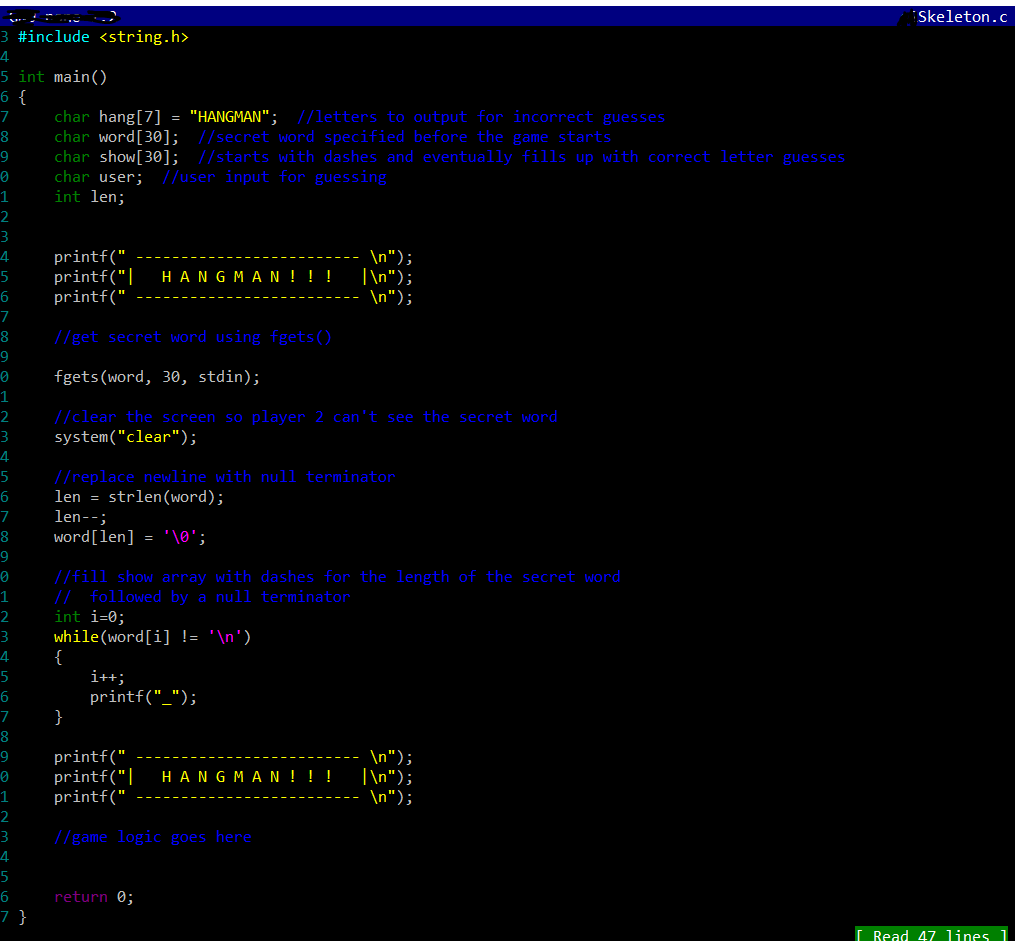This screenshot has width=1015, height=941.
Task: Click the word[len] = '\0' assignment
Action: [129, 536]
